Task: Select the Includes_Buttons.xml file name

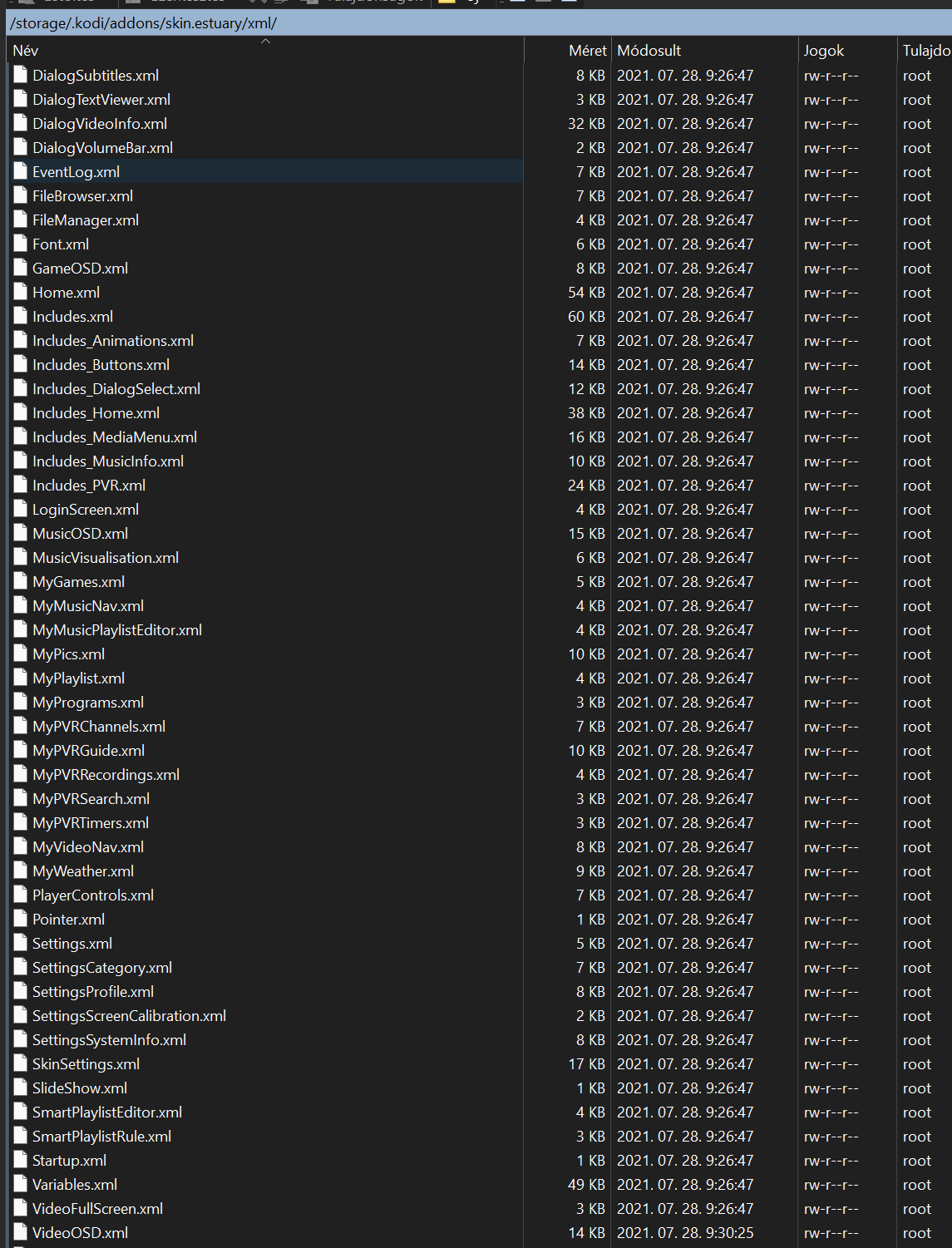Action: [x=101, y=364]
